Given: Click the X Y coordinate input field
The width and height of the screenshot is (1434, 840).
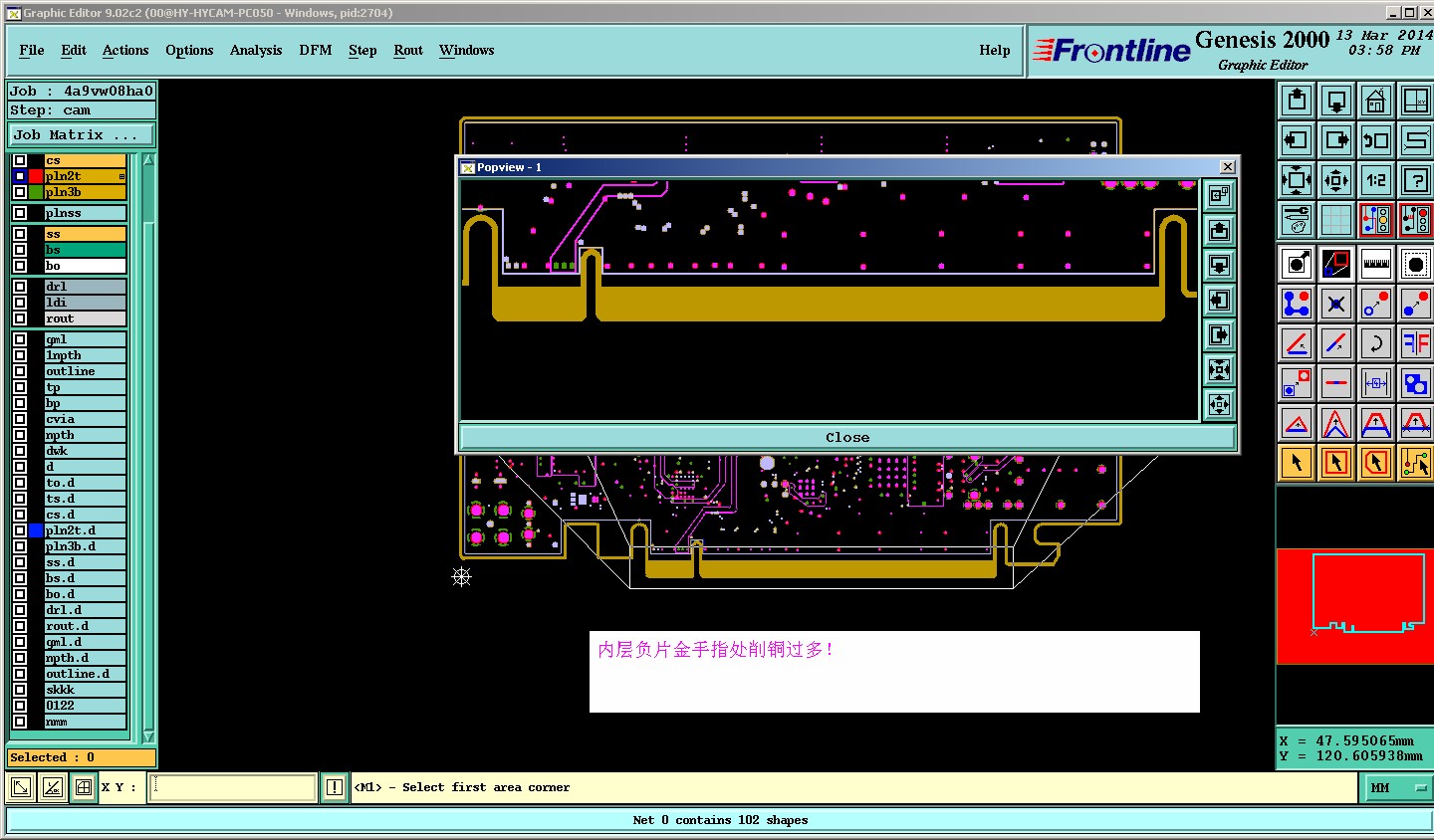Looking at the screenshot, I should (233, 787).
